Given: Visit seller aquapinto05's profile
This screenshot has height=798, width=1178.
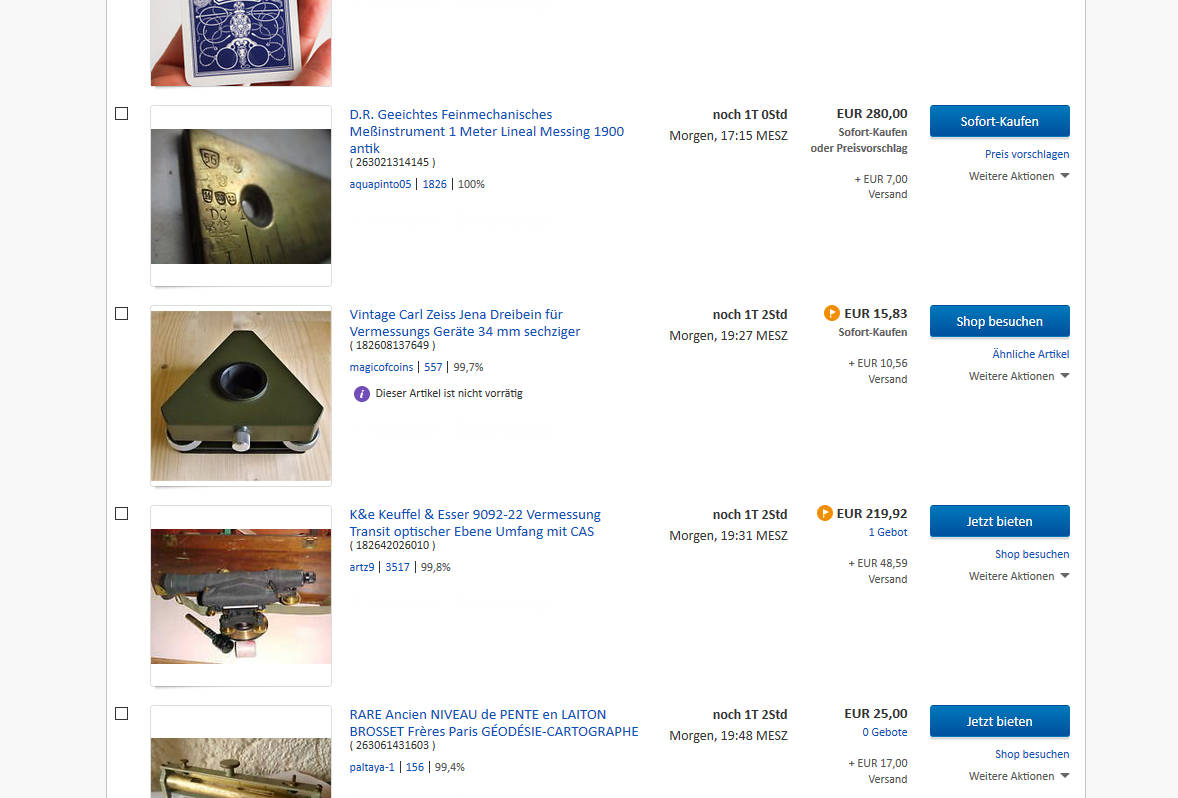Looking at the screenshot, I should (x=380, y=184).
